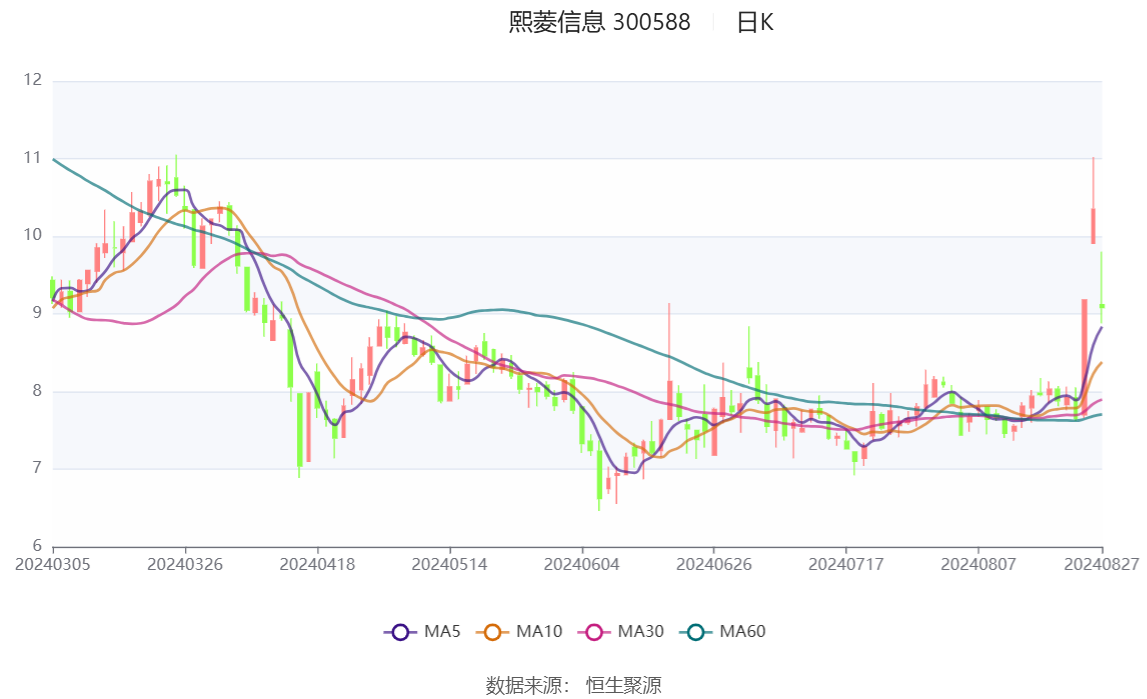Click the x-axis date label 20240807
The width and height of the screenshot is (1147, 699).
pos(978,564)
